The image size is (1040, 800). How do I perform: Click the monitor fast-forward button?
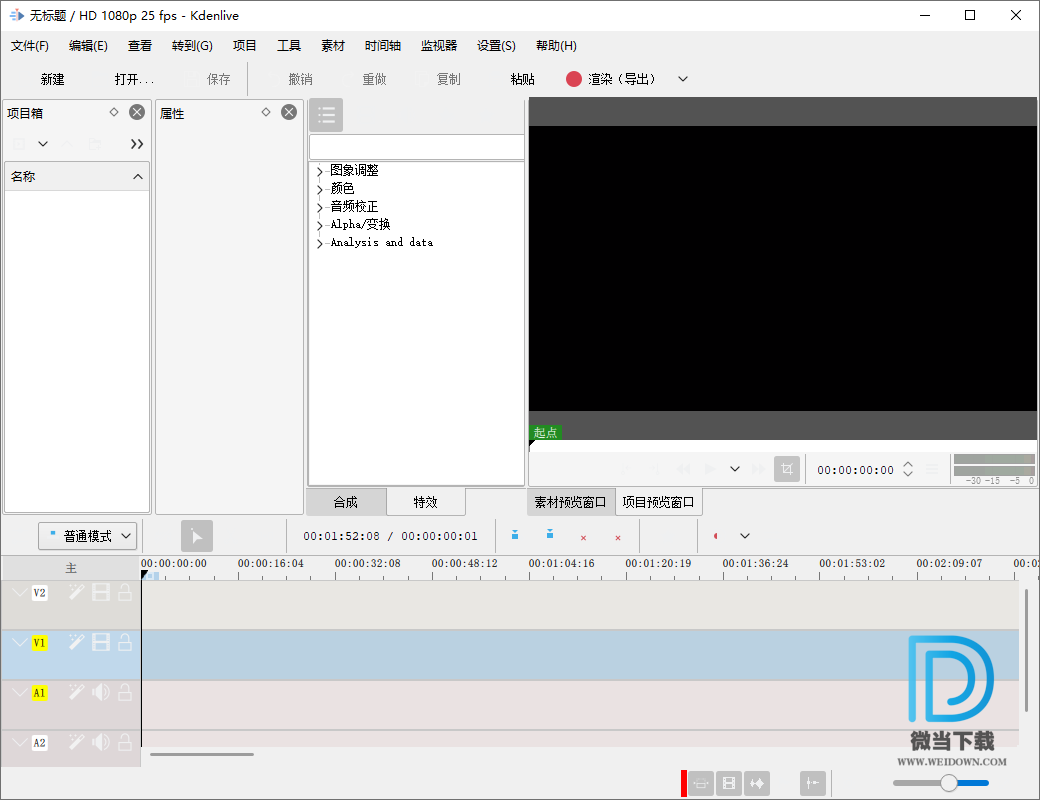coord(758,469)
